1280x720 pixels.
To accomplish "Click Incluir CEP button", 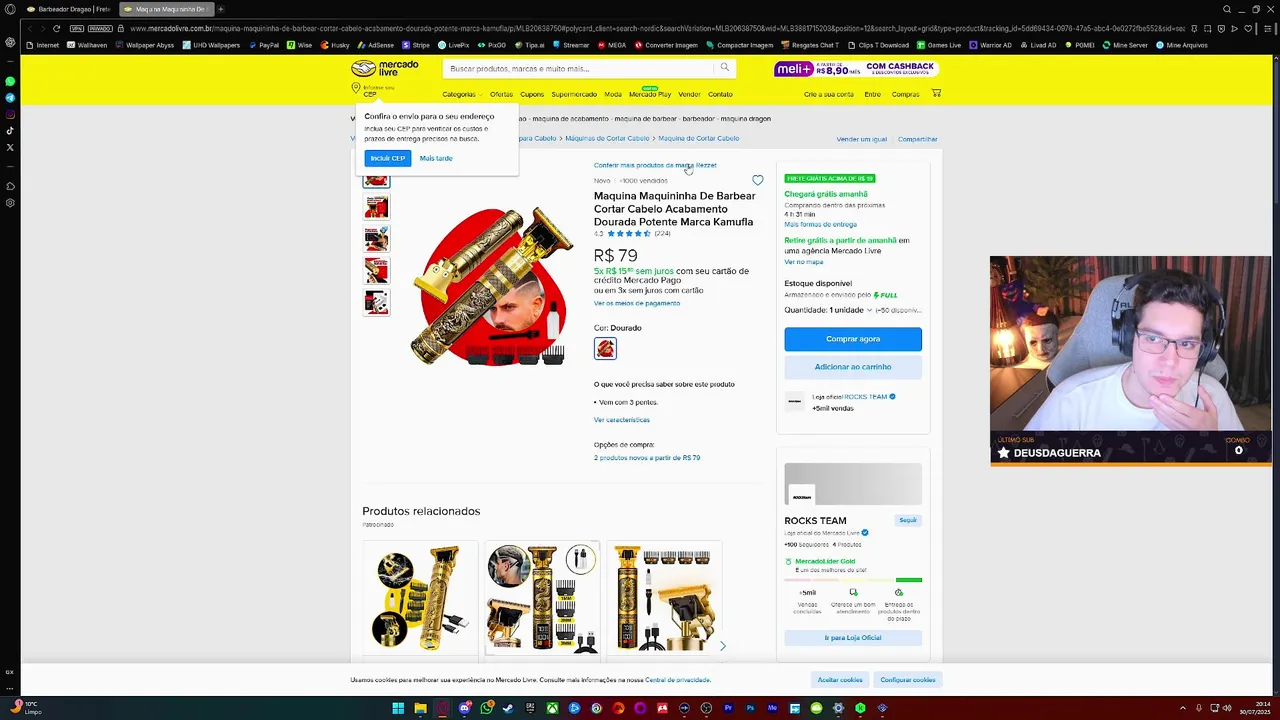I will pyautogui.click(x=387, y=158).
